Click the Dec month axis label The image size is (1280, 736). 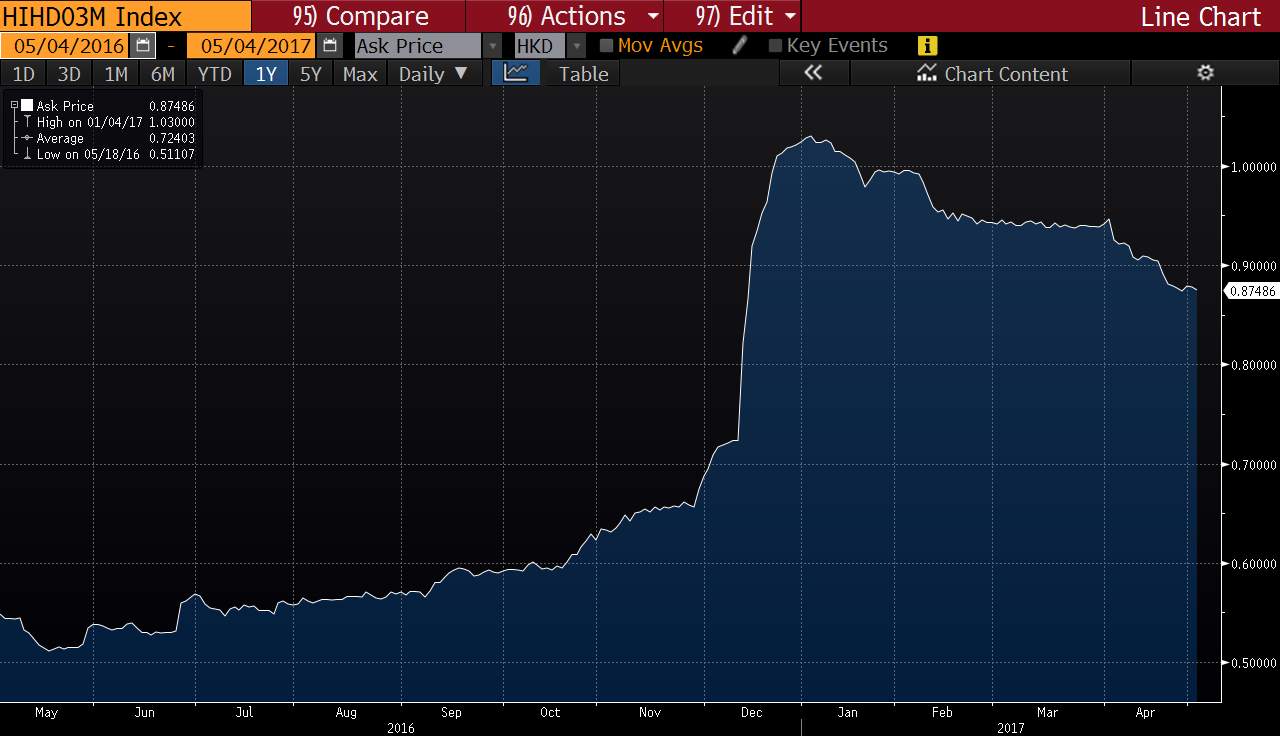pyautogui.click(x=751, y=713)
